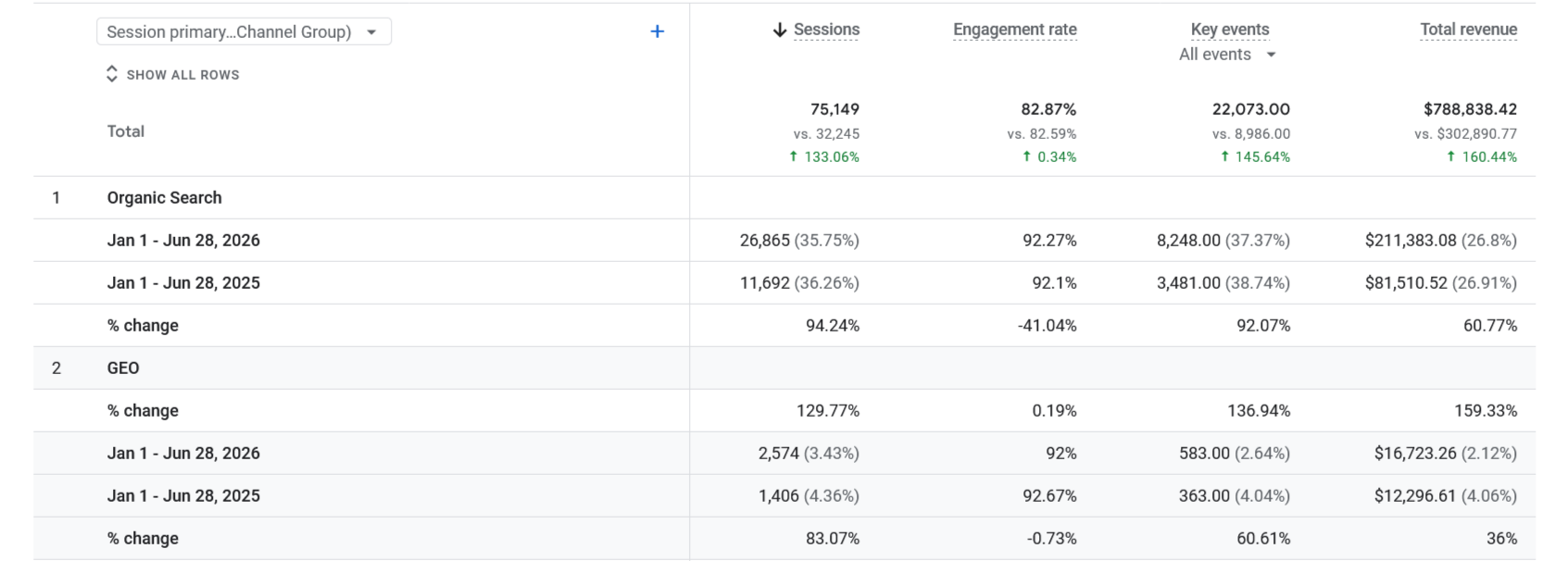Sort by the Engagement rate column header
This screenshot has width=1568, height=561.
click(1015, 30)
